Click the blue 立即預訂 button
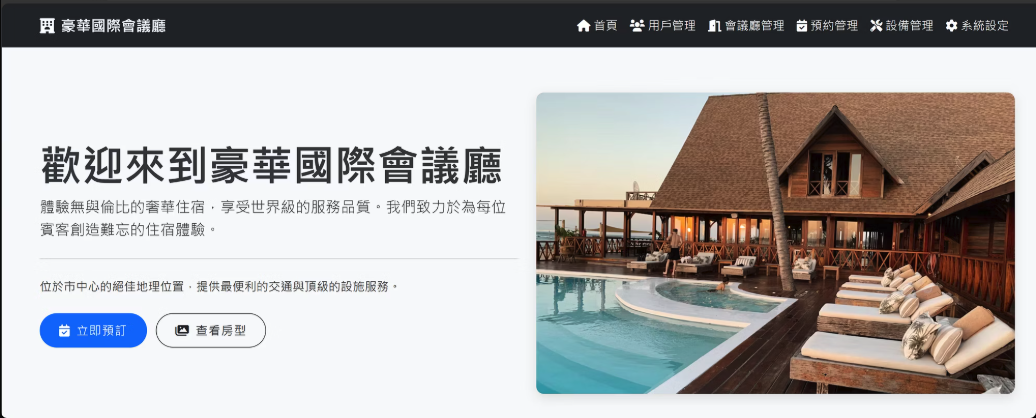The width and height of the screenshot is (1036, 418). tap(93, 330)
